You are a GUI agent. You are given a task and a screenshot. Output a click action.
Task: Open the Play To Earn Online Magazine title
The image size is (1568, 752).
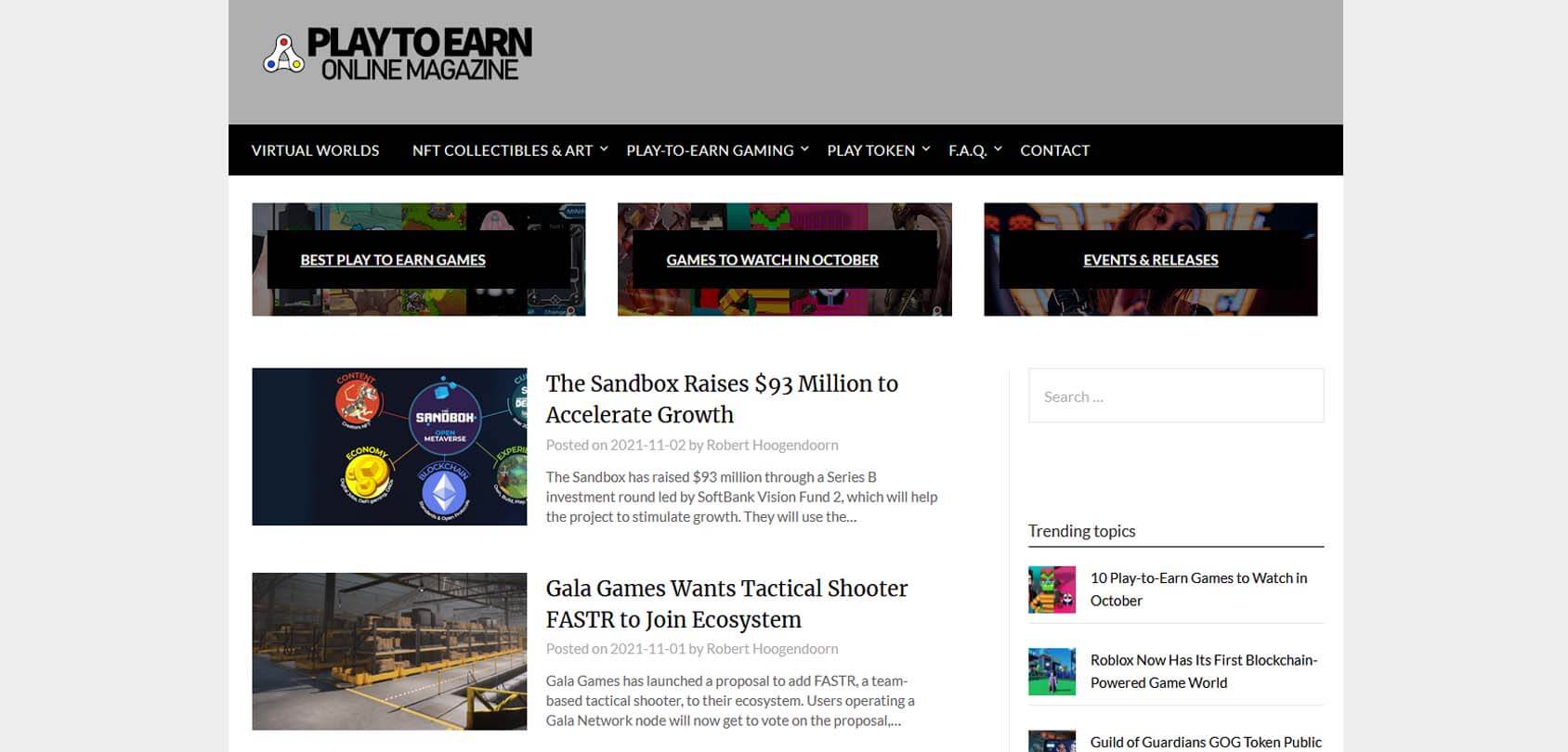click(x=420, y=55)
